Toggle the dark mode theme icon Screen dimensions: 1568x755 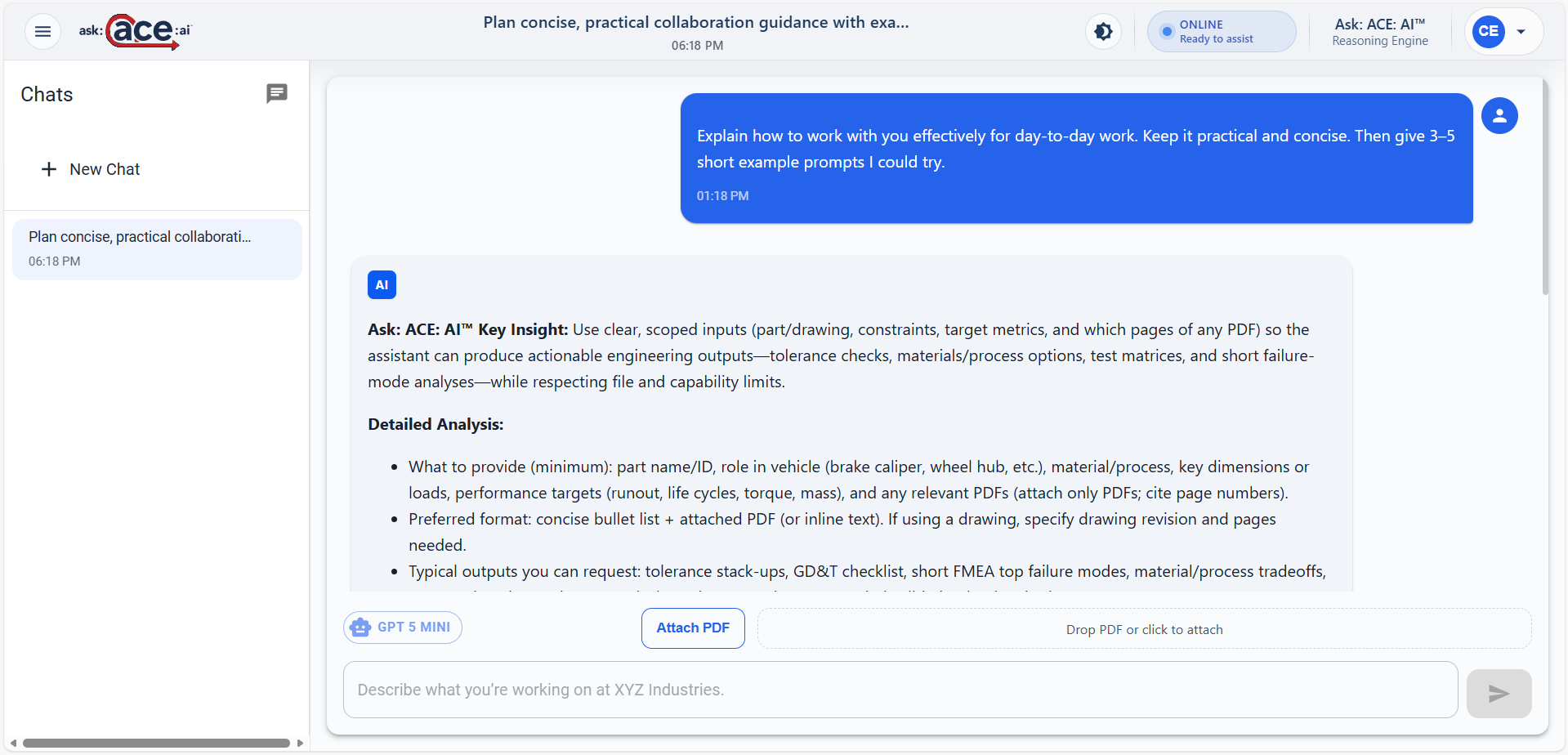tap(1103, 30)
